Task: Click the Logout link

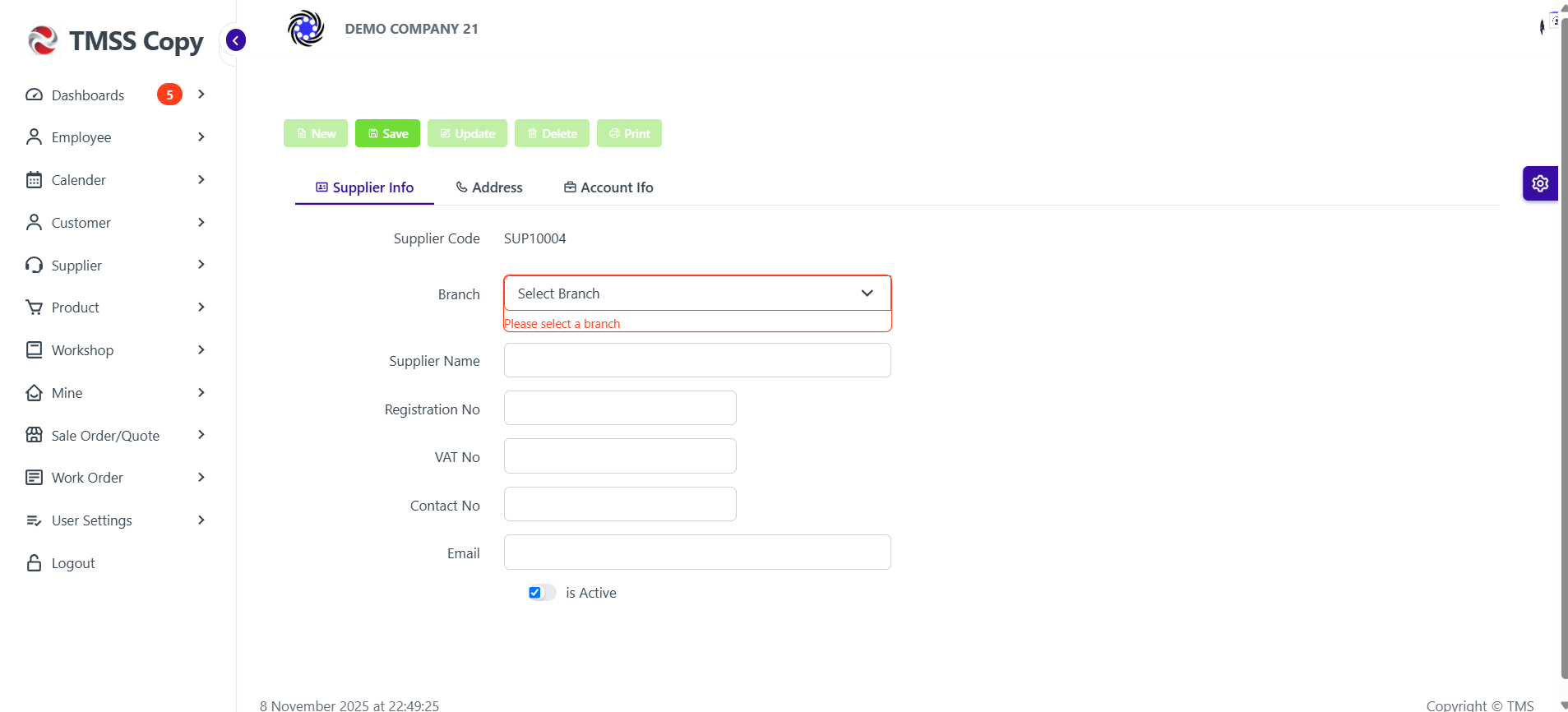Action: [x=73, y=563]
